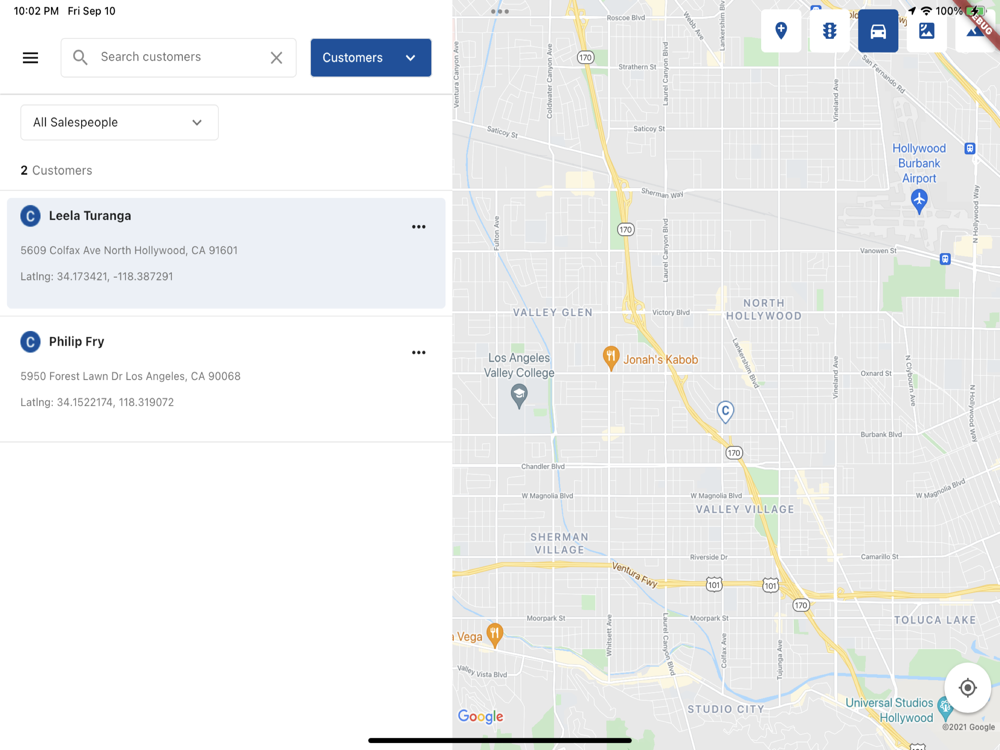Select the Leela Turanga customer card

click(x=226, y=253)
